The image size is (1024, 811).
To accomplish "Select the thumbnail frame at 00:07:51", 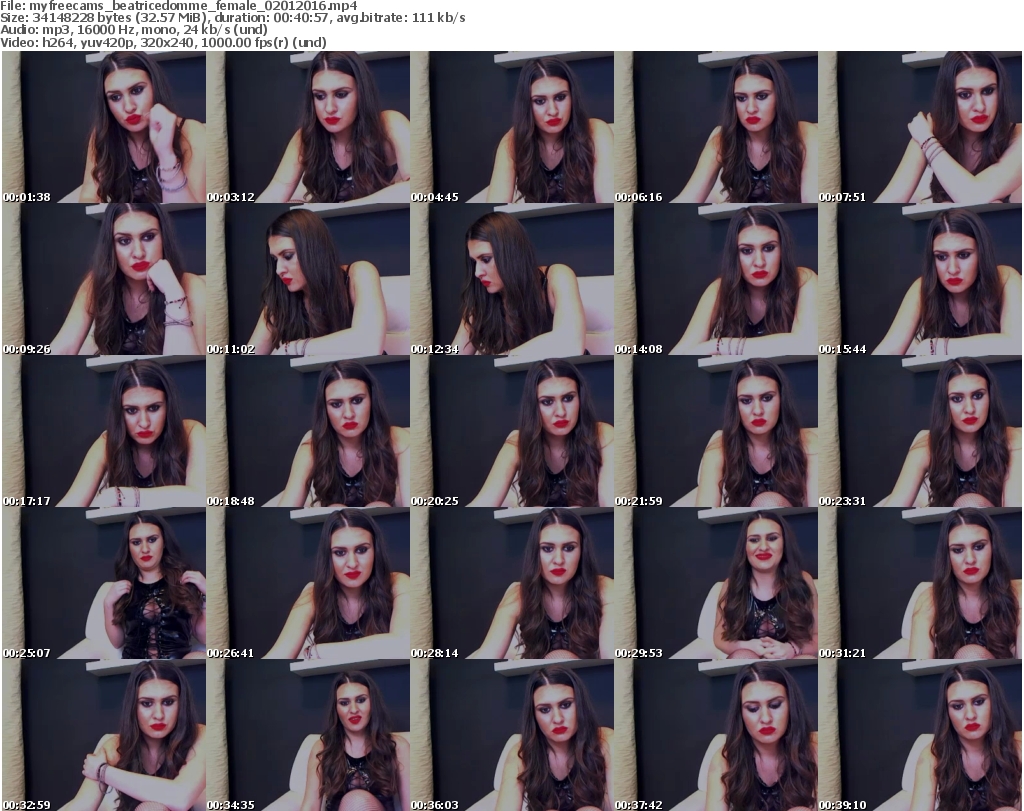I will [920, 127].
